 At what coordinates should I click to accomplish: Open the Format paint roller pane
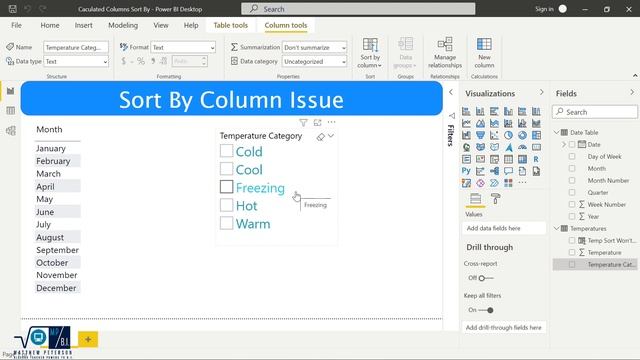pyautogui.click(x=496, y=199)
